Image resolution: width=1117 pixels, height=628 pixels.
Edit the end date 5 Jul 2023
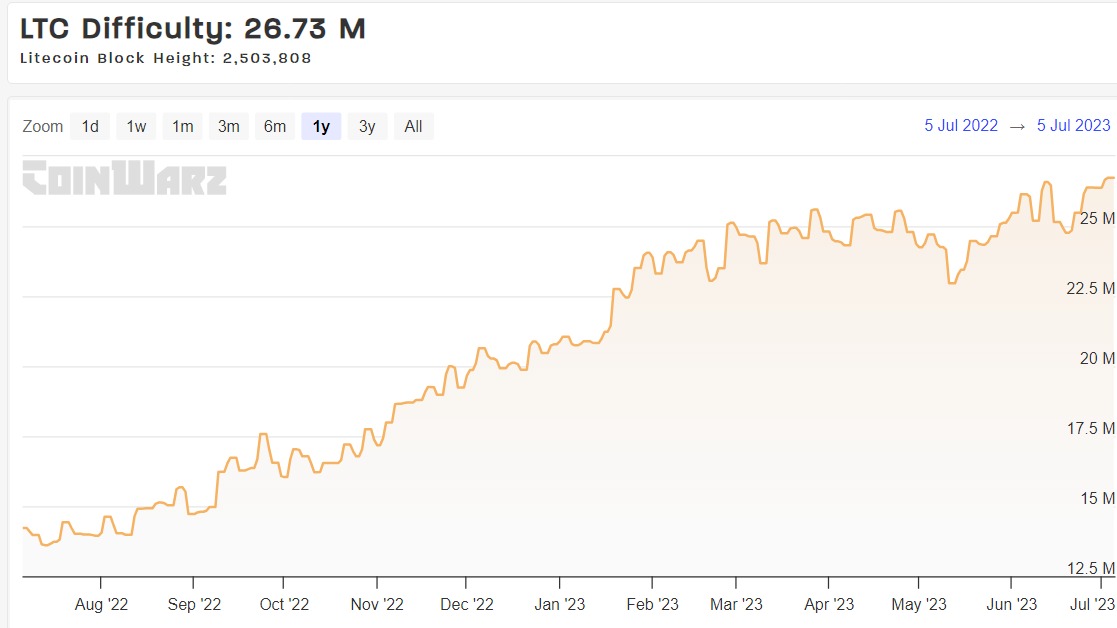(1074, 125)
